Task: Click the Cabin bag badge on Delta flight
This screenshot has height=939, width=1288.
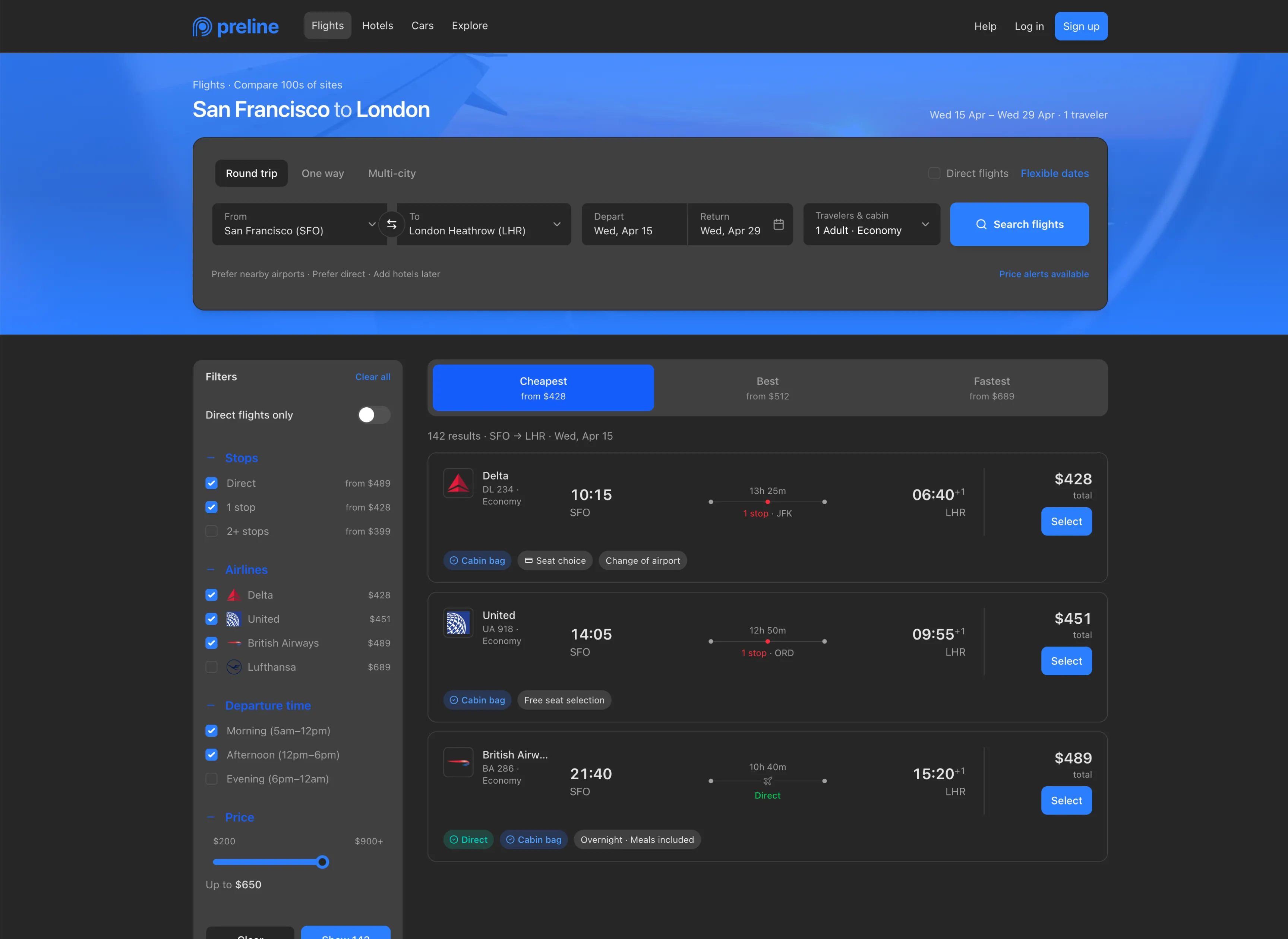Action: (477, 560)
